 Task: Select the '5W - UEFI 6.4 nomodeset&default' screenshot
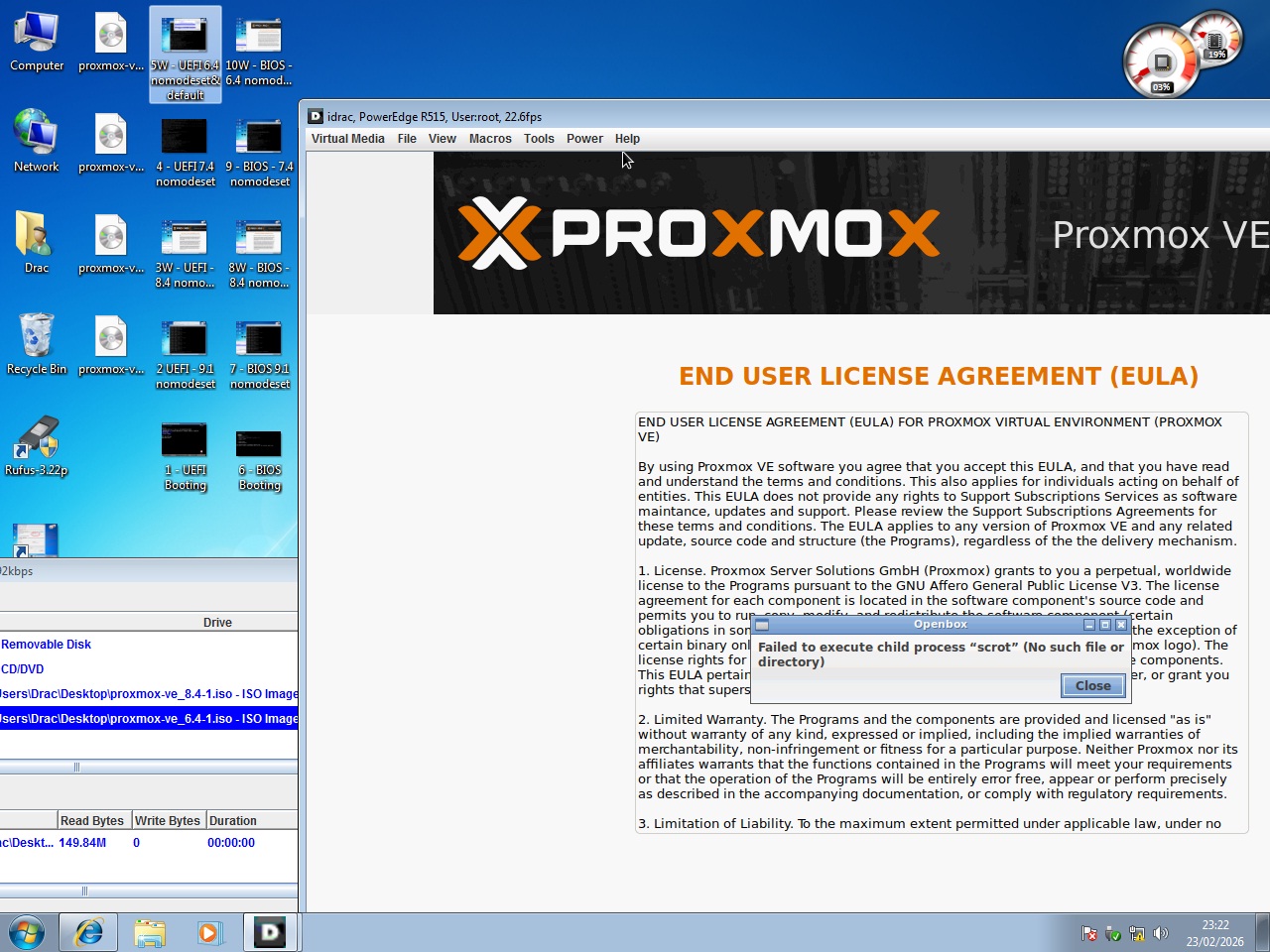click(x=186, y=55)
